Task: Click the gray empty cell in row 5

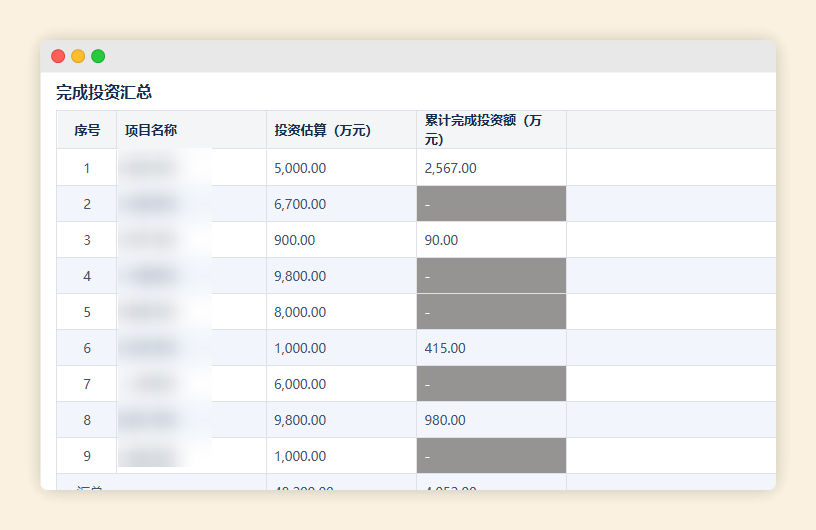Action: click(x=491, y=312)
